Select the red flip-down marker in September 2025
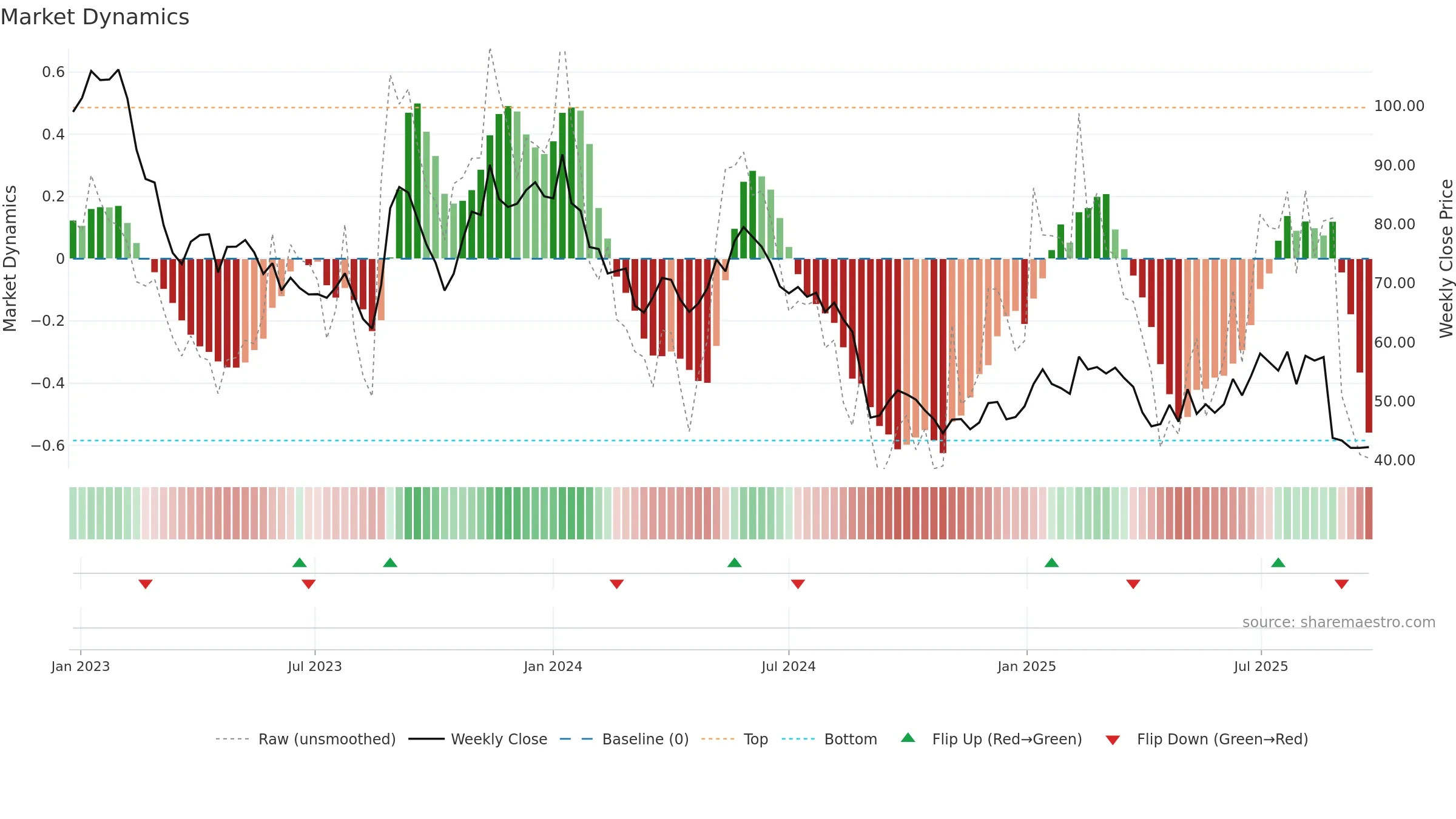The height and width of the screenshot is (819, 1456). coord(1342,584)
